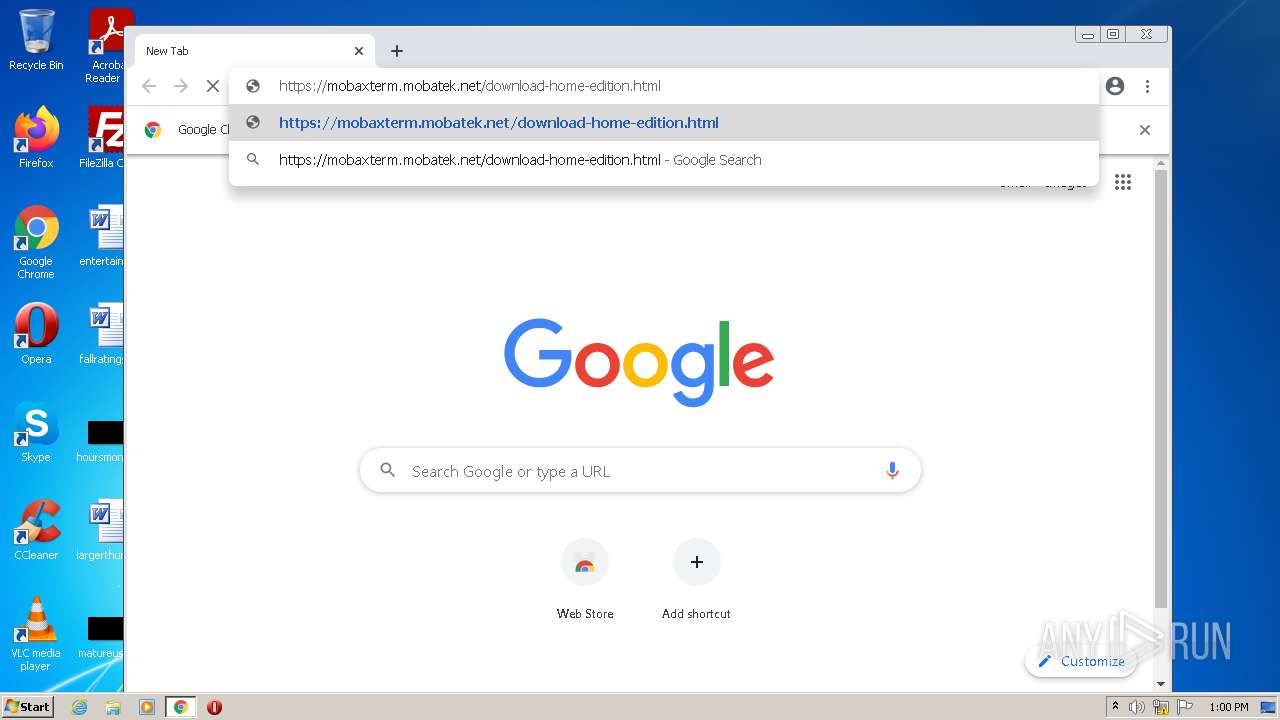Open the Web Store shortcut
This screenshot has width=1280, height=720.
point(585,580)
